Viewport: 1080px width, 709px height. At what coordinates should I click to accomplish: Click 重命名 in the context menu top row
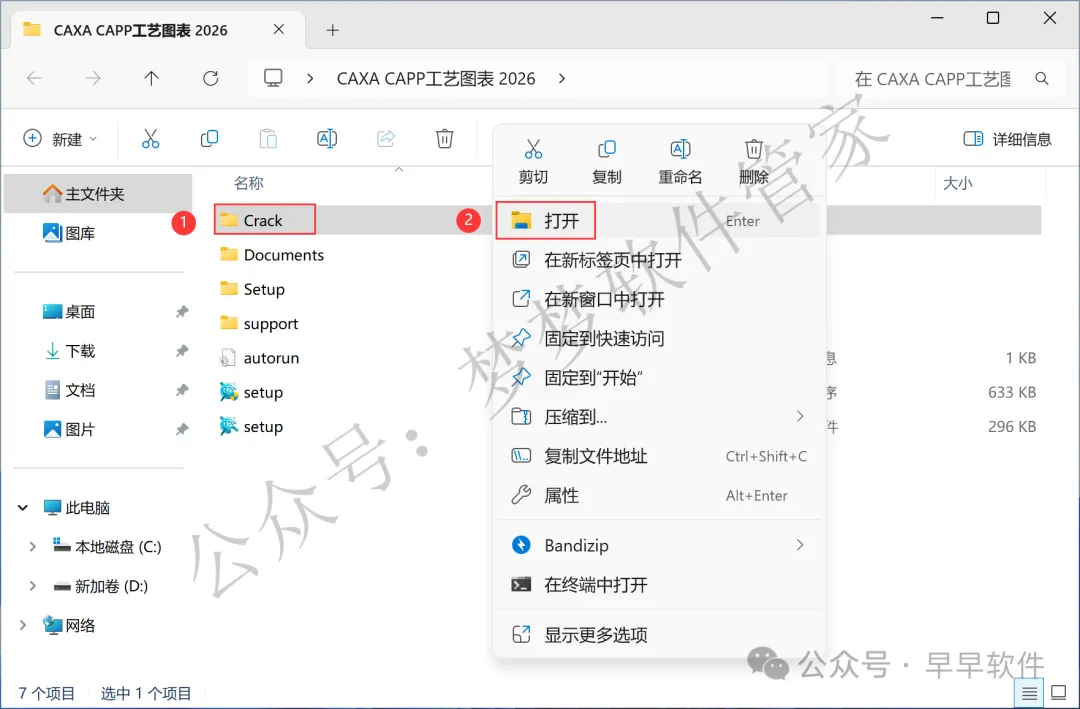tap(680, 162)
